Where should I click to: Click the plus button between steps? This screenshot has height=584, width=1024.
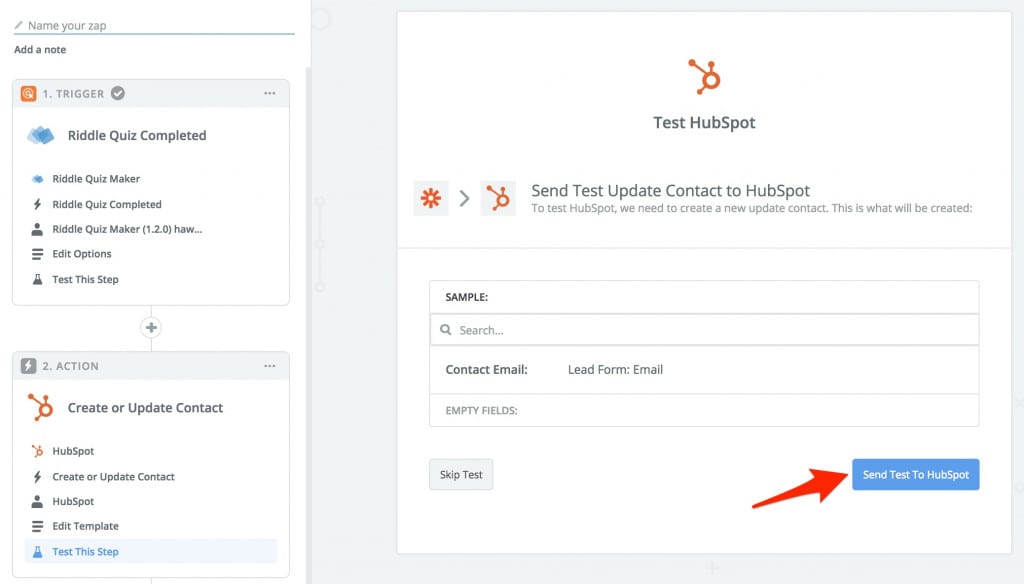coord(151,327)
